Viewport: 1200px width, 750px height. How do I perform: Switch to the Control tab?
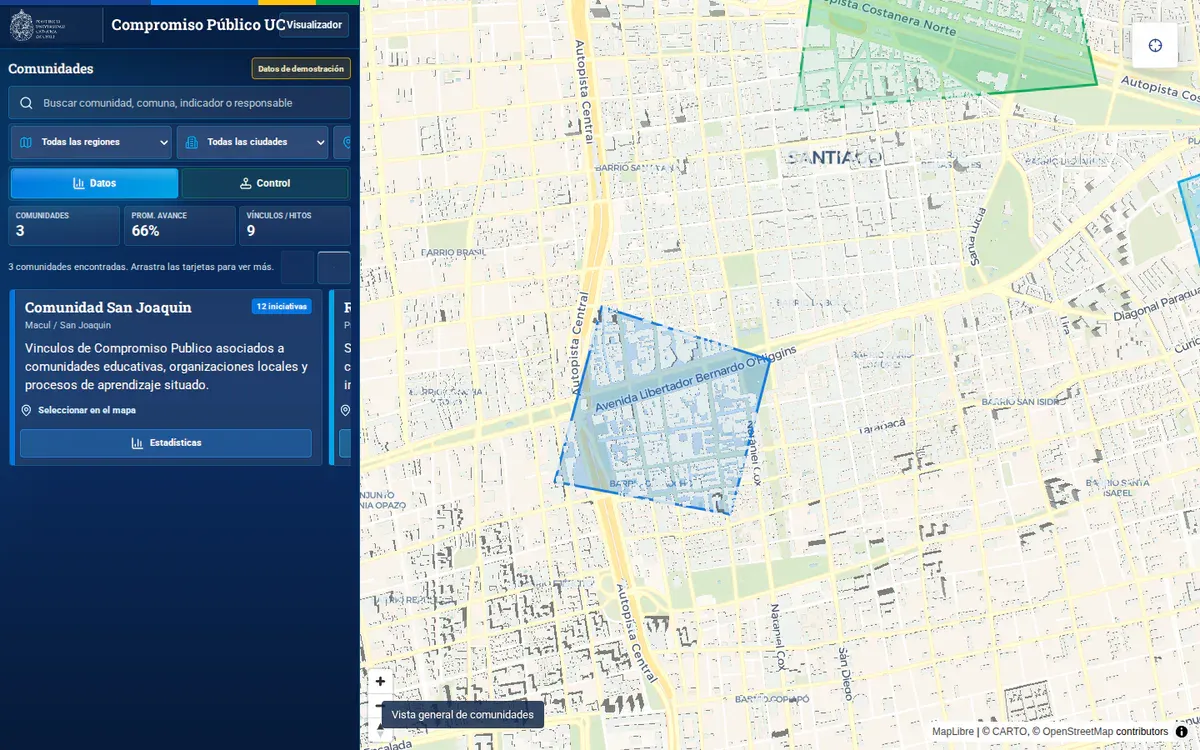(x=265, y=183)
